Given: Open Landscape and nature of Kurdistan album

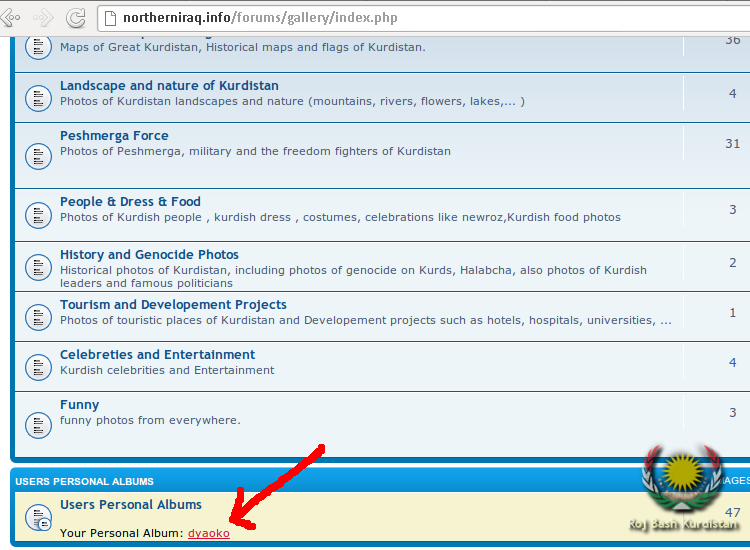Looking at the screenshot, I should pos(169,86).
